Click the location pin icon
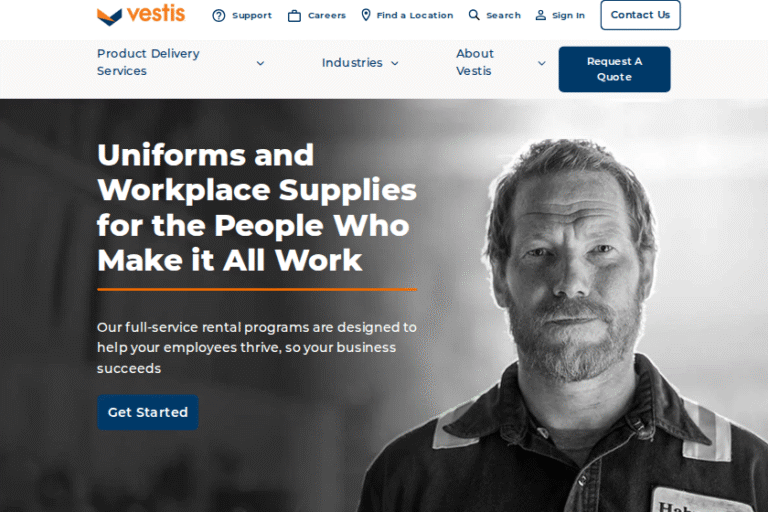This screenshot has width=768, height=512. coord(365,15)
